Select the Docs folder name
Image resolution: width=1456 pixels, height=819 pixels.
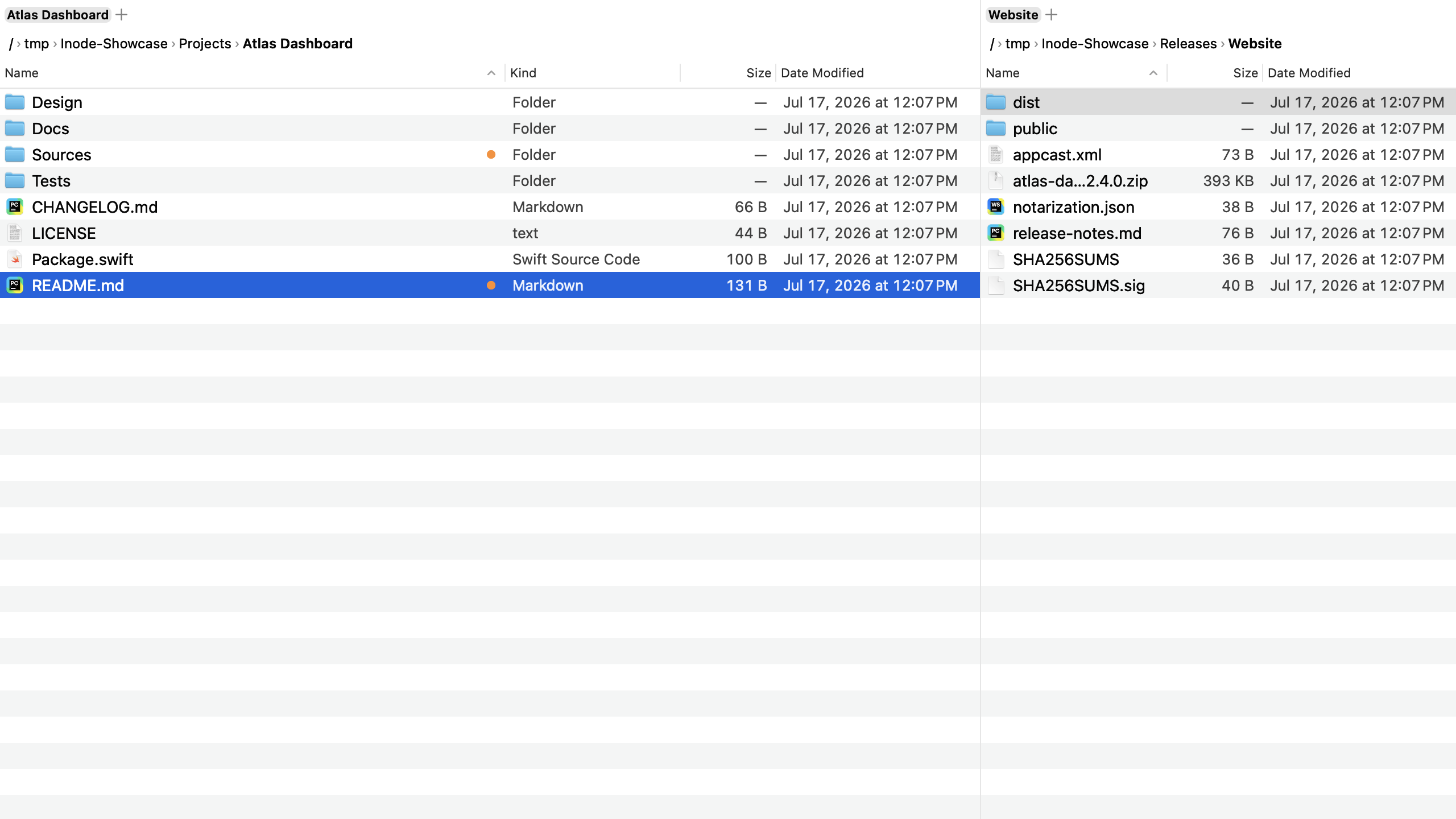pos(51,129)
